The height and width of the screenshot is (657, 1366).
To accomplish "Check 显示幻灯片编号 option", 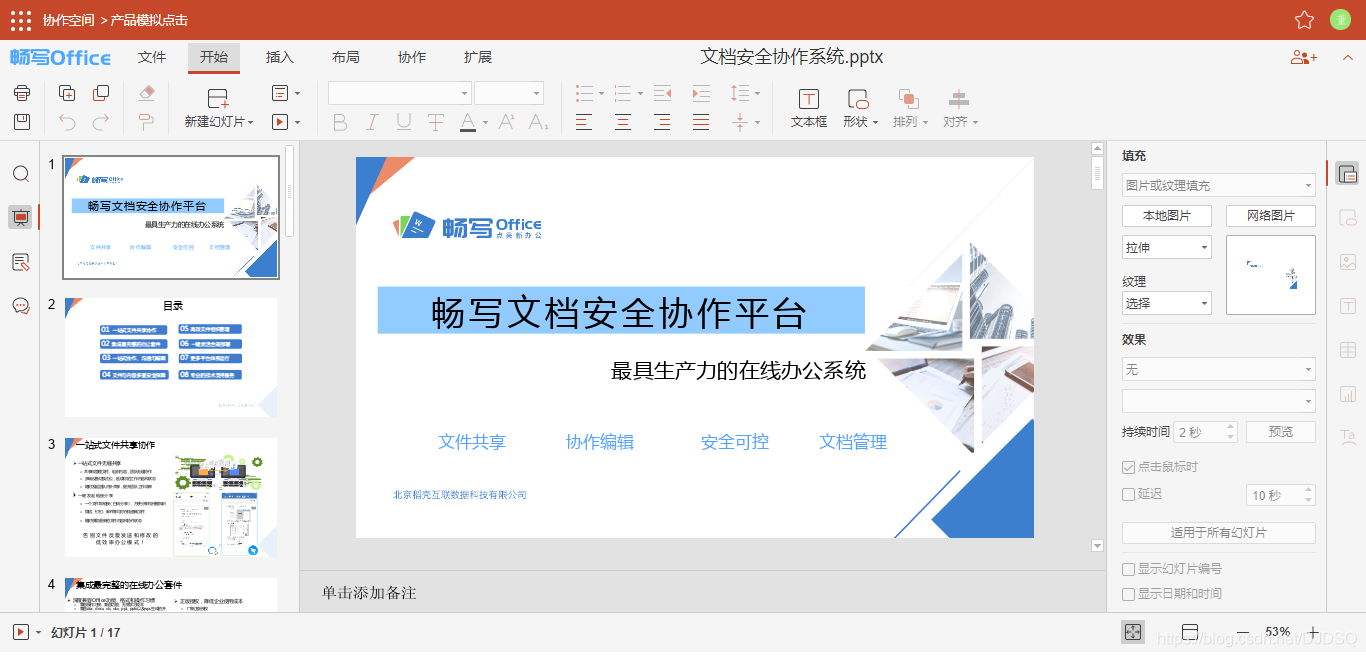I will click(1129, 569).
